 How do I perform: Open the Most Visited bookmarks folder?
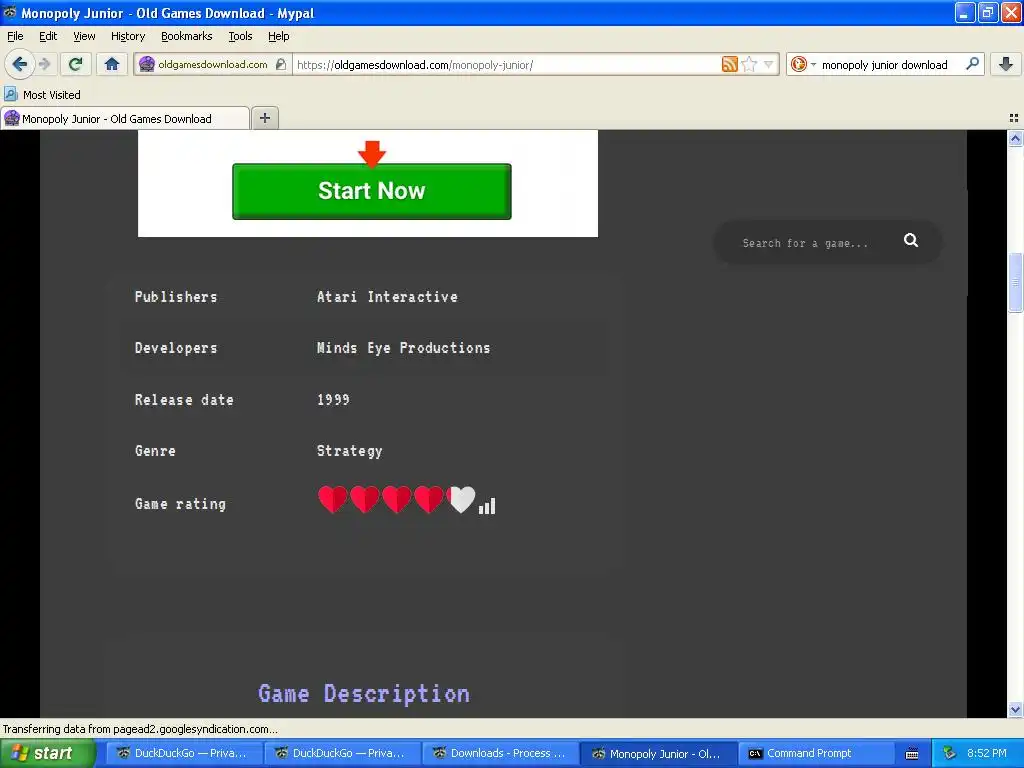43,95
